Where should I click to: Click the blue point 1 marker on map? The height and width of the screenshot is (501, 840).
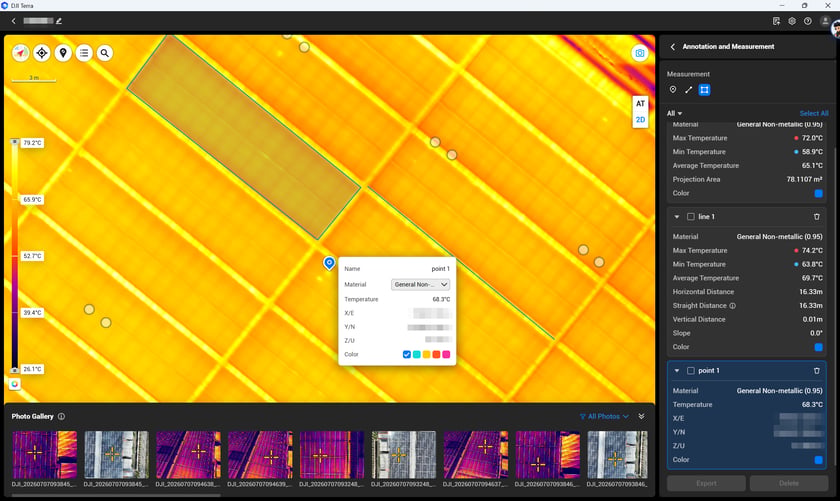point(329,263)
